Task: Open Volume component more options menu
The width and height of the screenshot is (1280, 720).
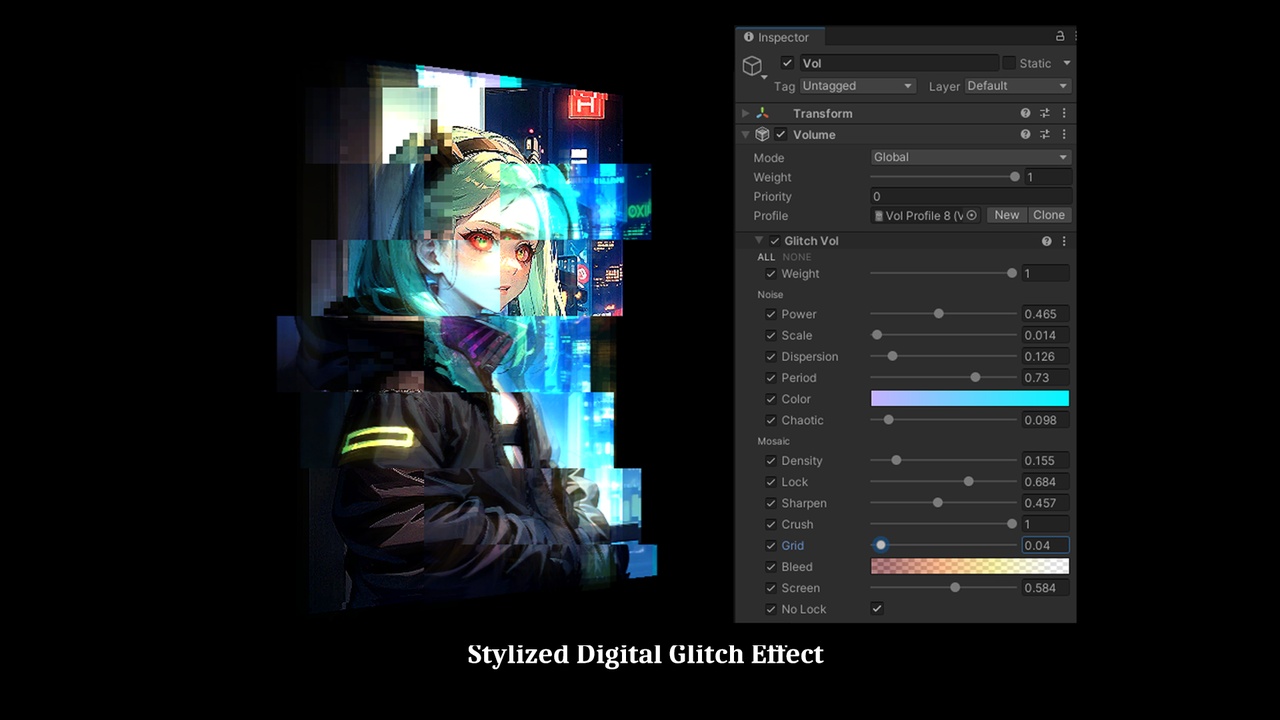Action: 1064,134
